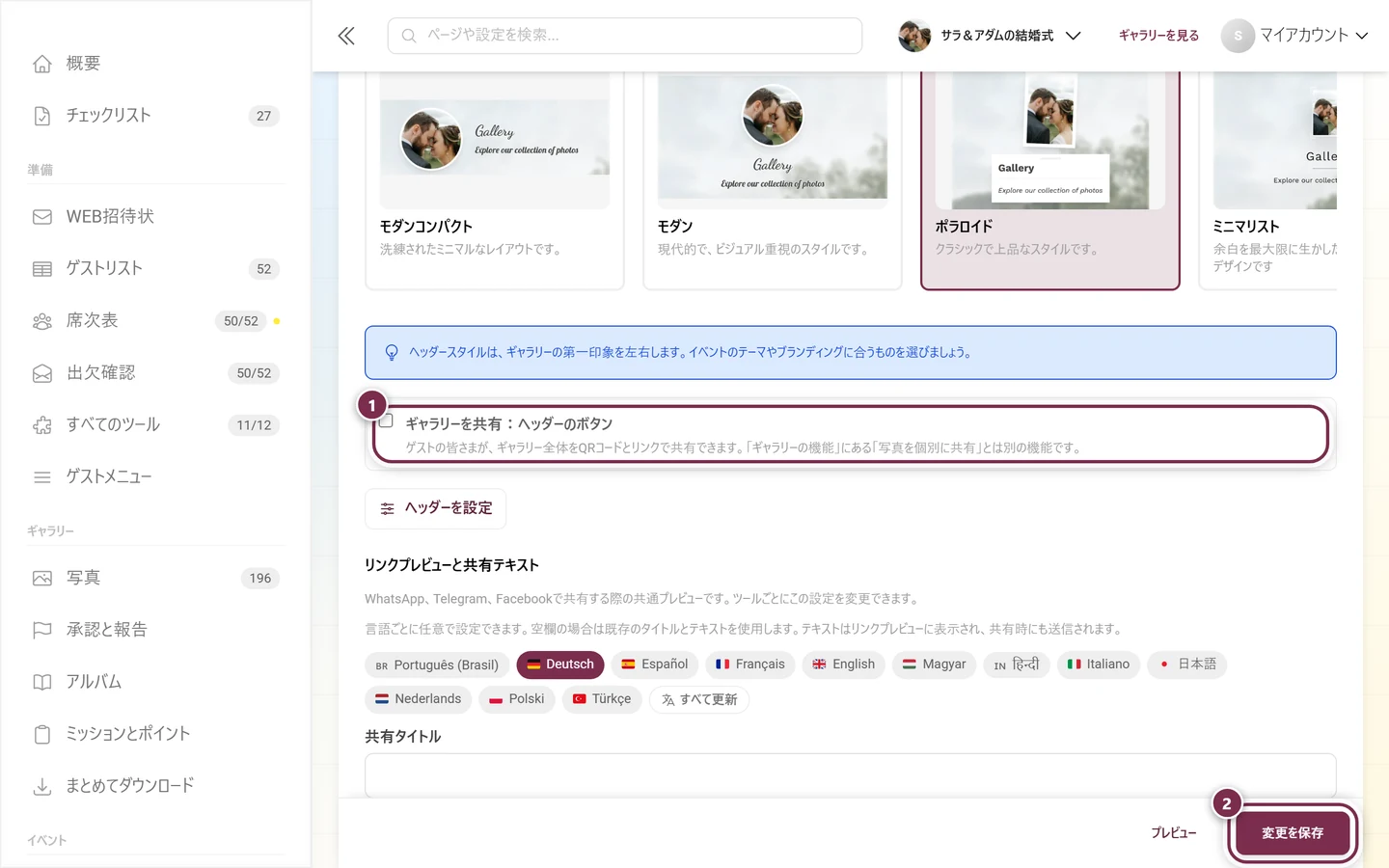1389x868 pixels.
Task: Expand マイアカウント account menu
Action: coord(1294,36)
